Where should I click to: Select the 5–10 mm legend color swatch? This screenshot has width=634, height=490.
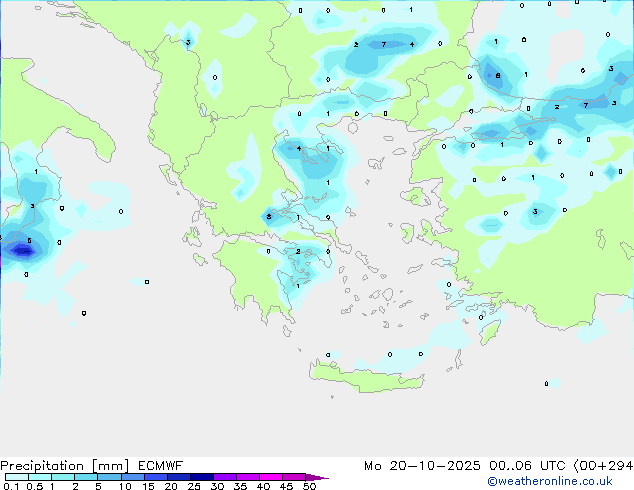pyautogui.click(x=109, y=477)
